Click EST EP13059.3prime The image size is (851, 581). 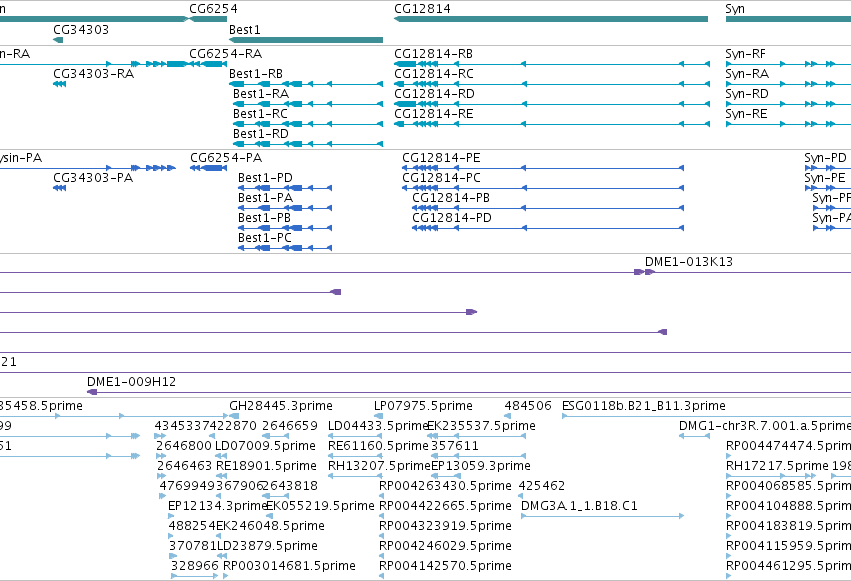click(x=481, y=466)
